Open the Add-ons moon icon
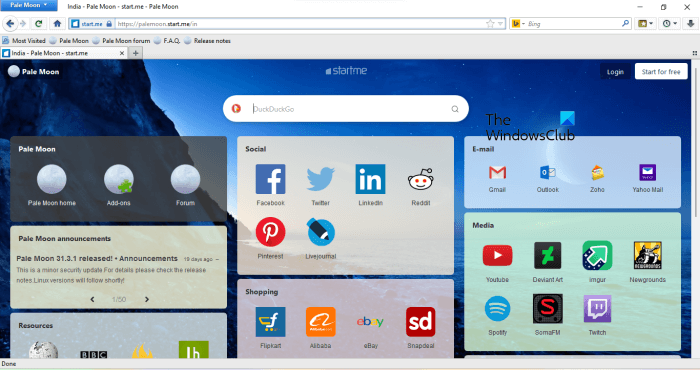 pos(119,179)
